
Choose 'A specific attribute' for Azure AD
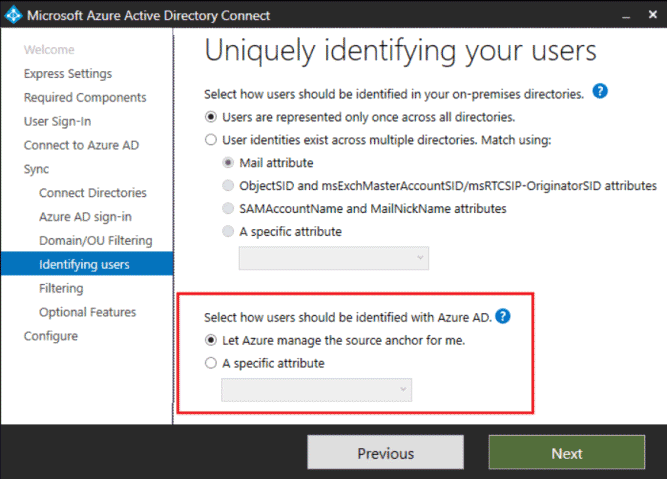pyautogui.click(x=210, y=364)
